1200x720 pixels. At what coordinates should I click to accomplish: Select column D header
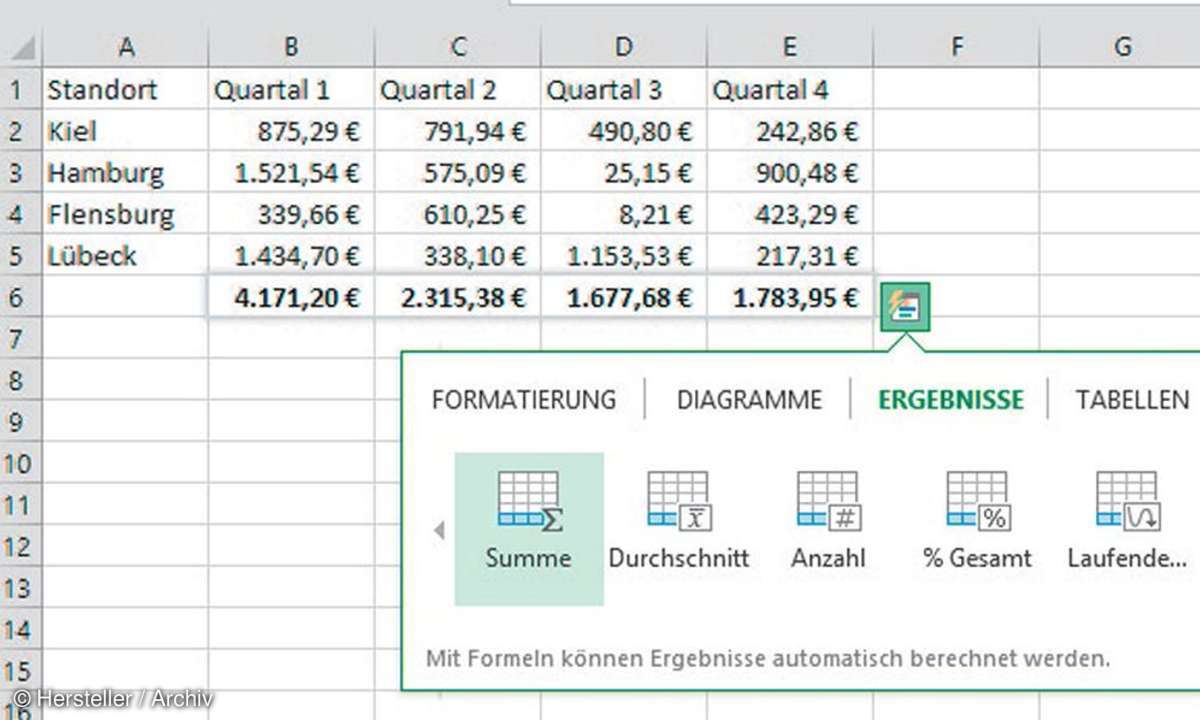coord(623,46)
